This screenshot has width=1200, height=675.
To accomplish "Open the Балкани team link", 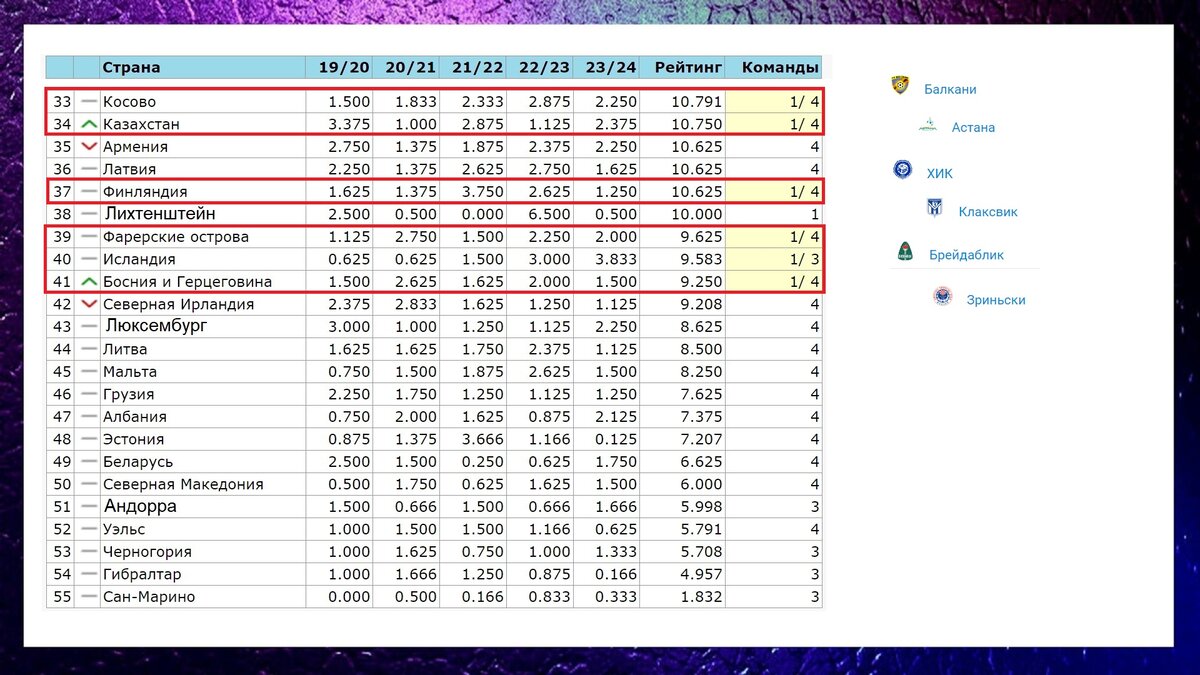I will 950,89.
